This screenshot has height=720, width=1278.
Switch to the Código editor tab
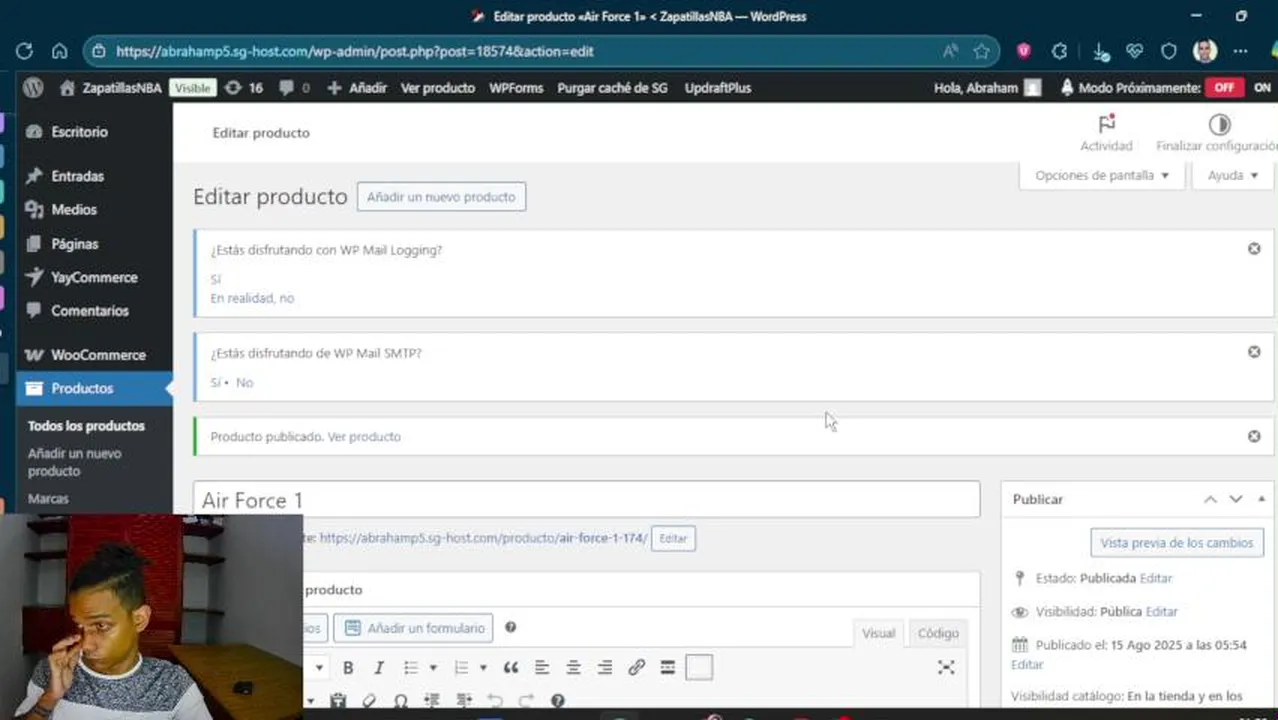[x=938, y=633]
